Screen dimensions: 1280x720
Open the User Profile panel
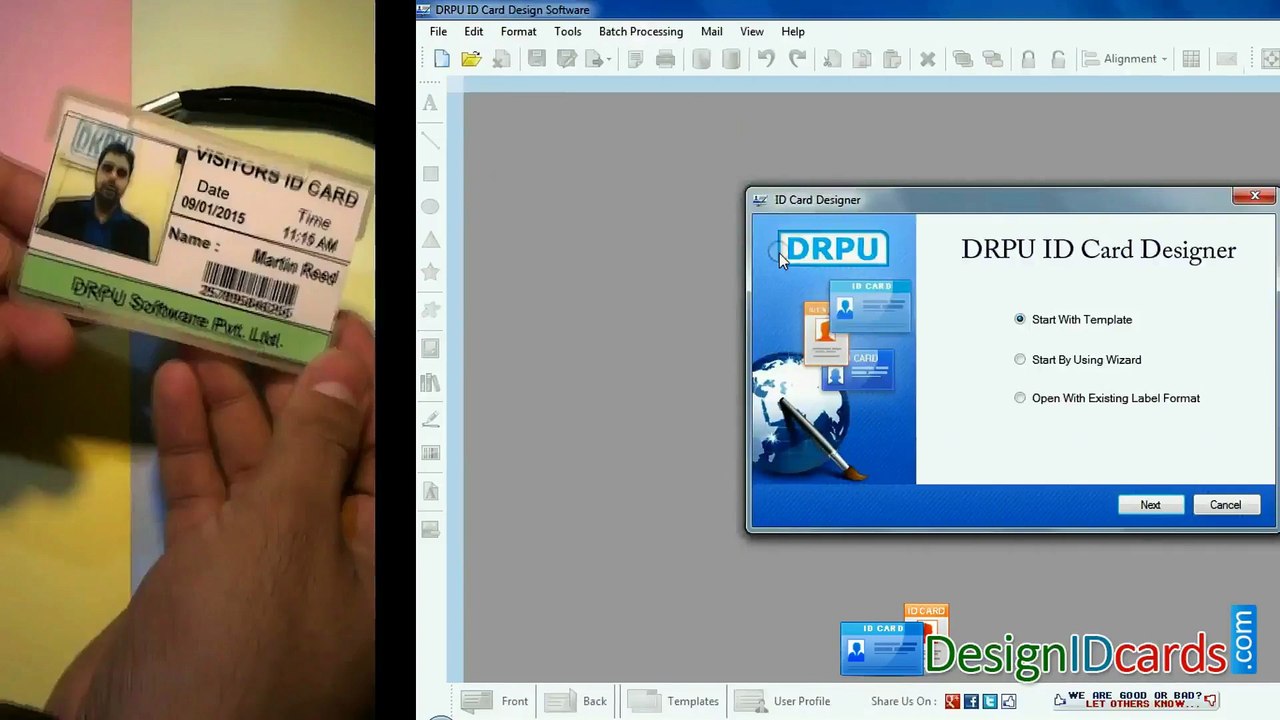pyautogui.click(x=782, y=701)
